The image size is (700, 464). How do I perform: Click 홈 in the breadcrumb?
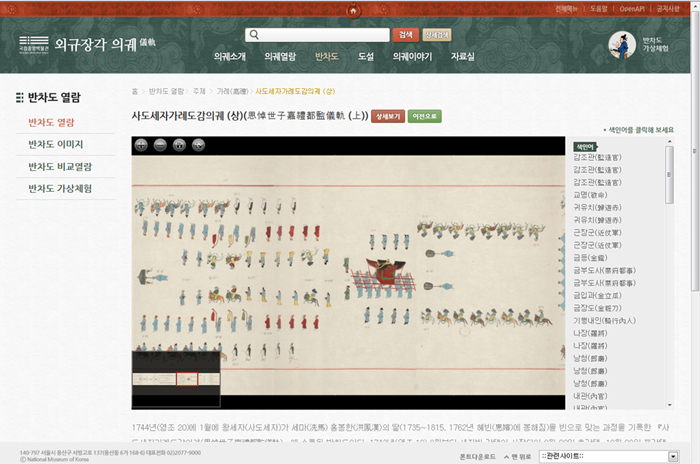135,91
